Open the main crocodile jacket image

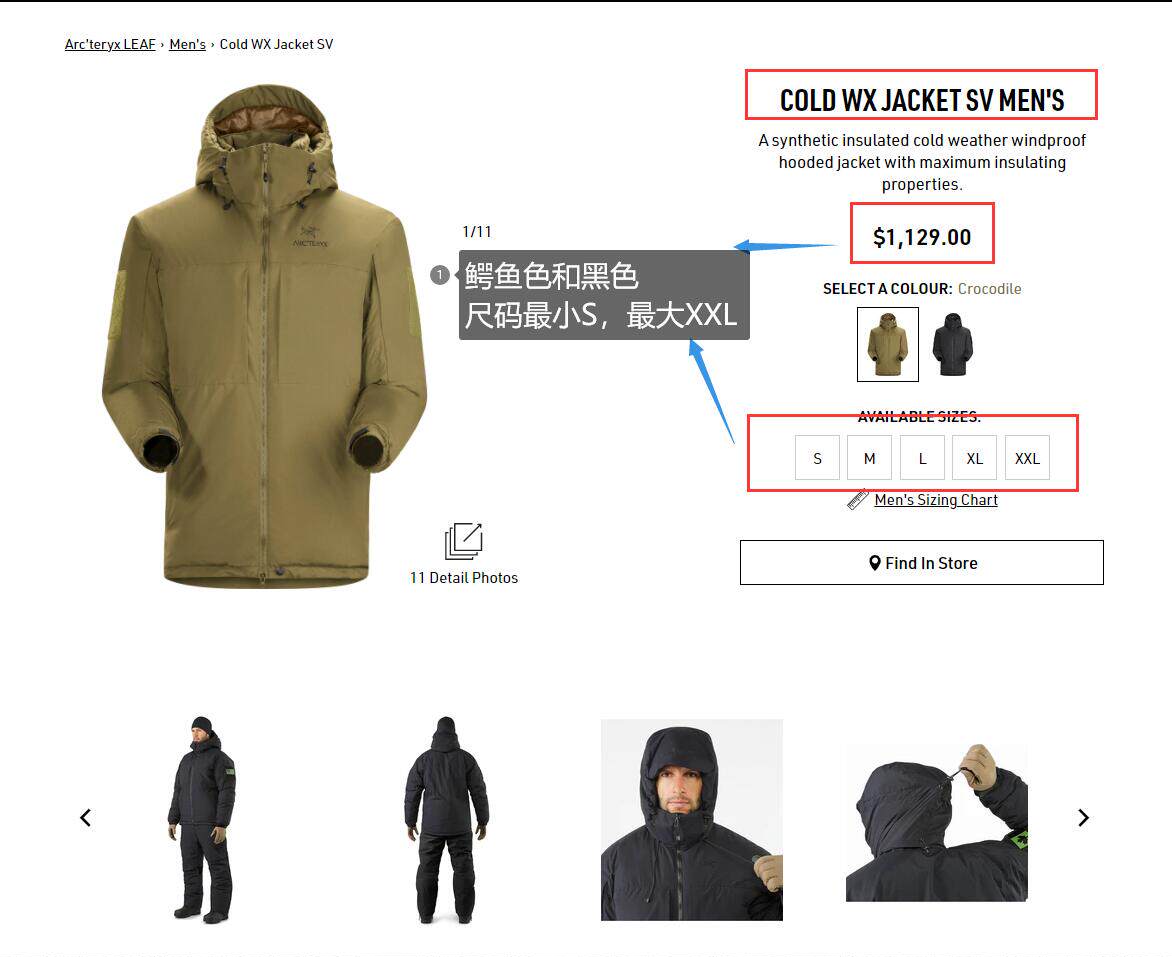point(265,336)
